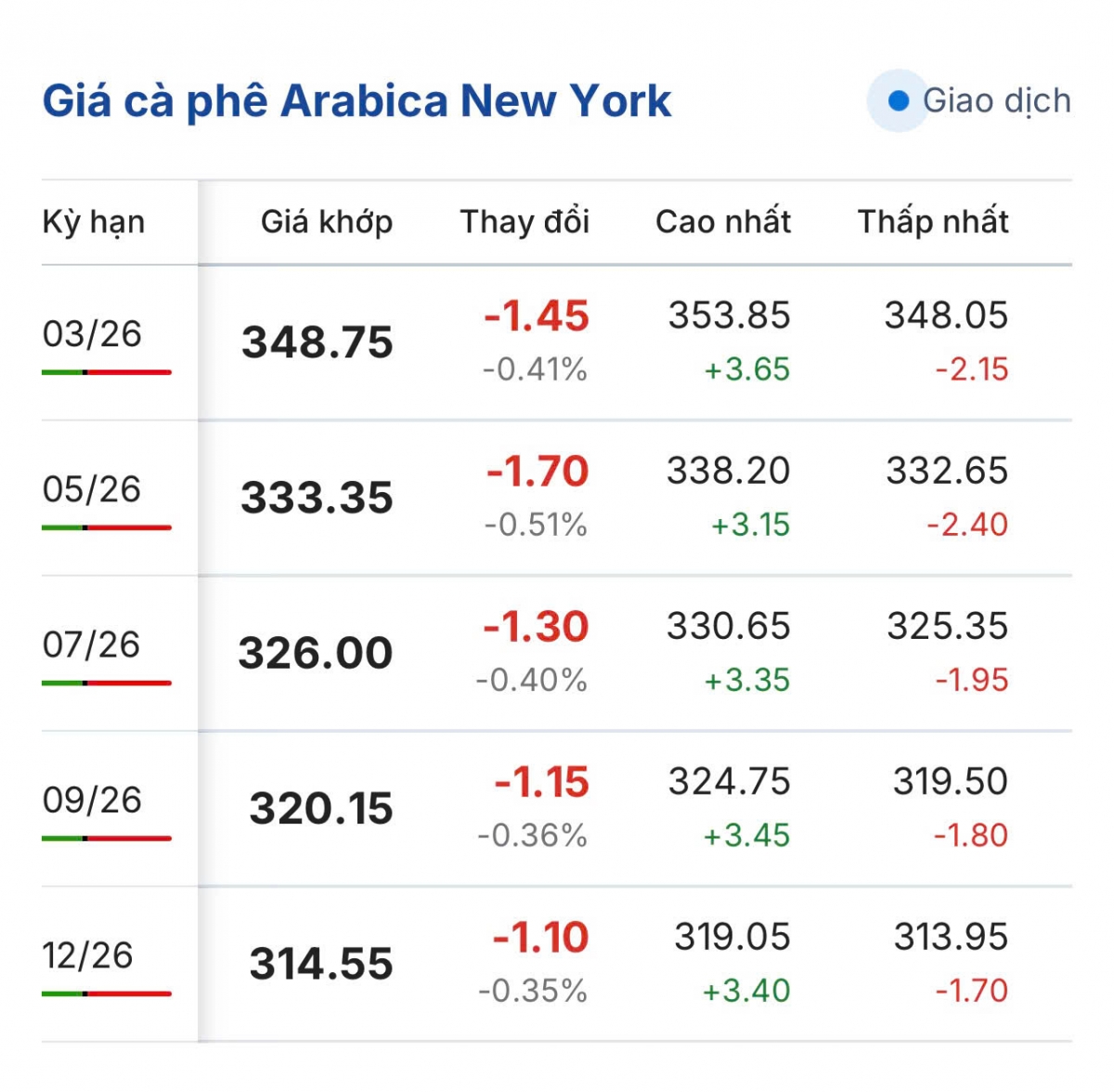1114x1092 pixels.
Task: Click the lowest price 313.95
Action: 951,937
